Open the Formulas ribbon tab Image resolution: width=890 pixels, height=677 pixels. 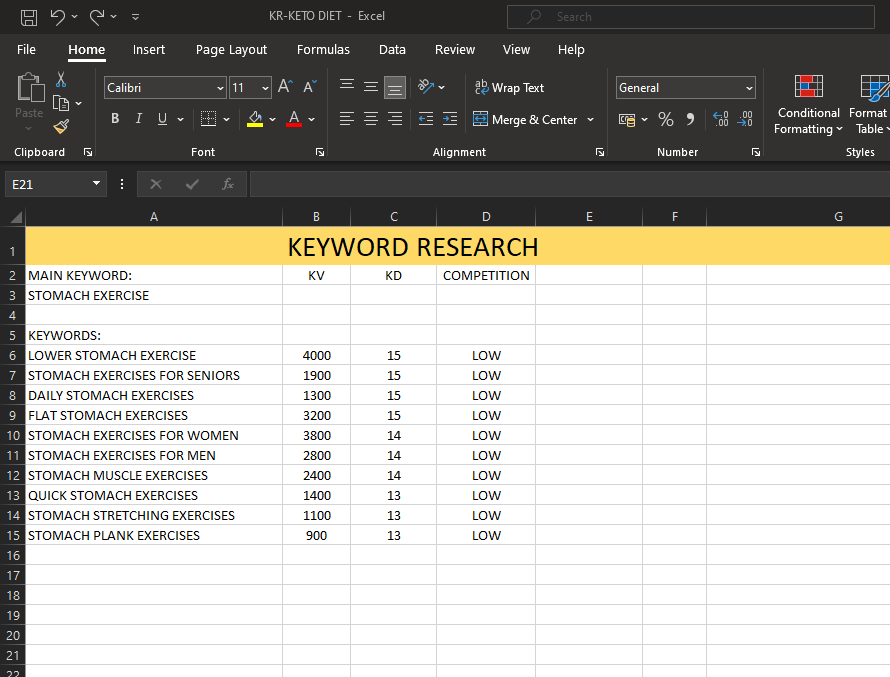pyautogui.click(x=323, y=50)
